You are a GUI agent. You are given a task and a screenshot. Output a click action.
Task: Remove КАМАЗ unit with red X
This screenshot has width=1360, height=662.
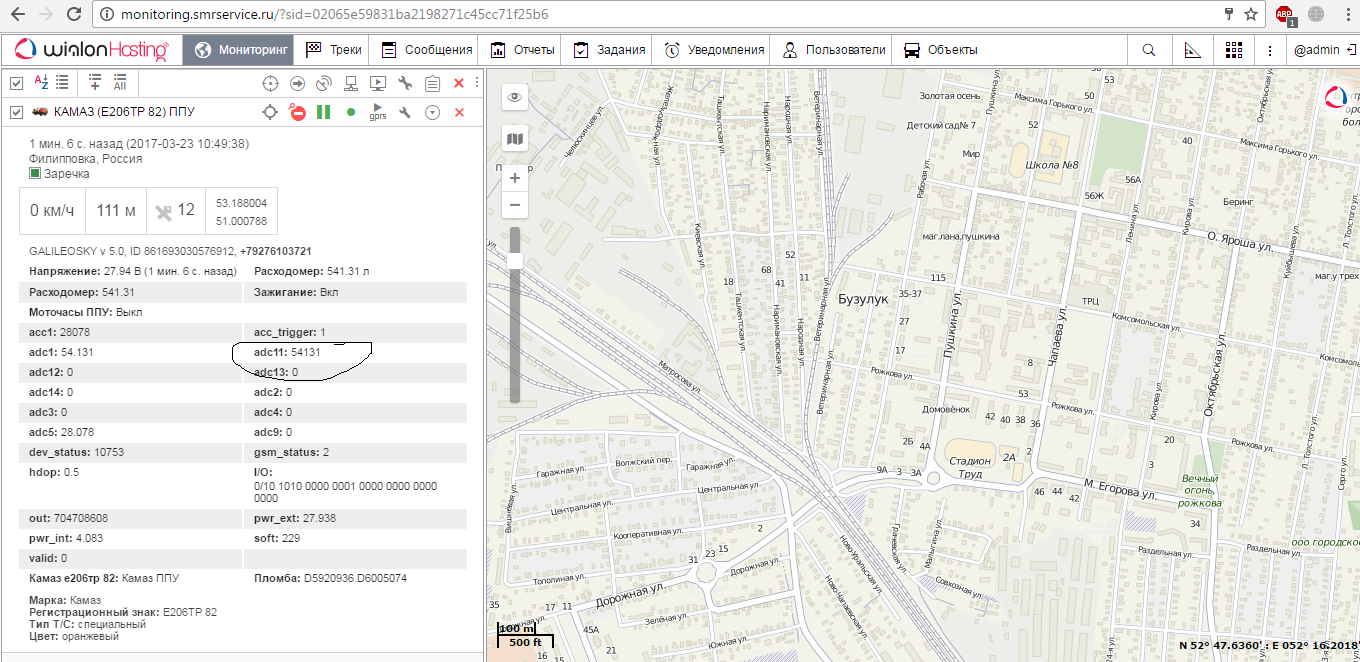(x=459, y=113)
